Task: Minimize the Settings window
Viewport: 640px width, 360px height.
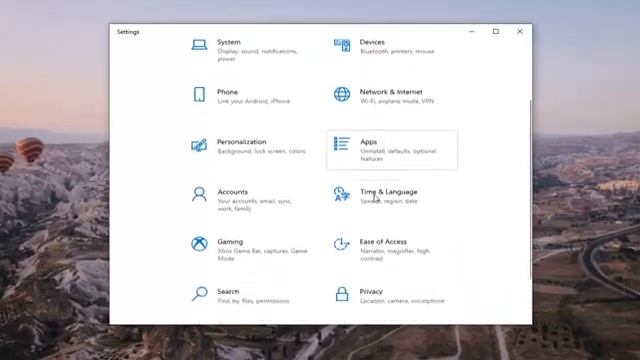Action: (472, 31)
